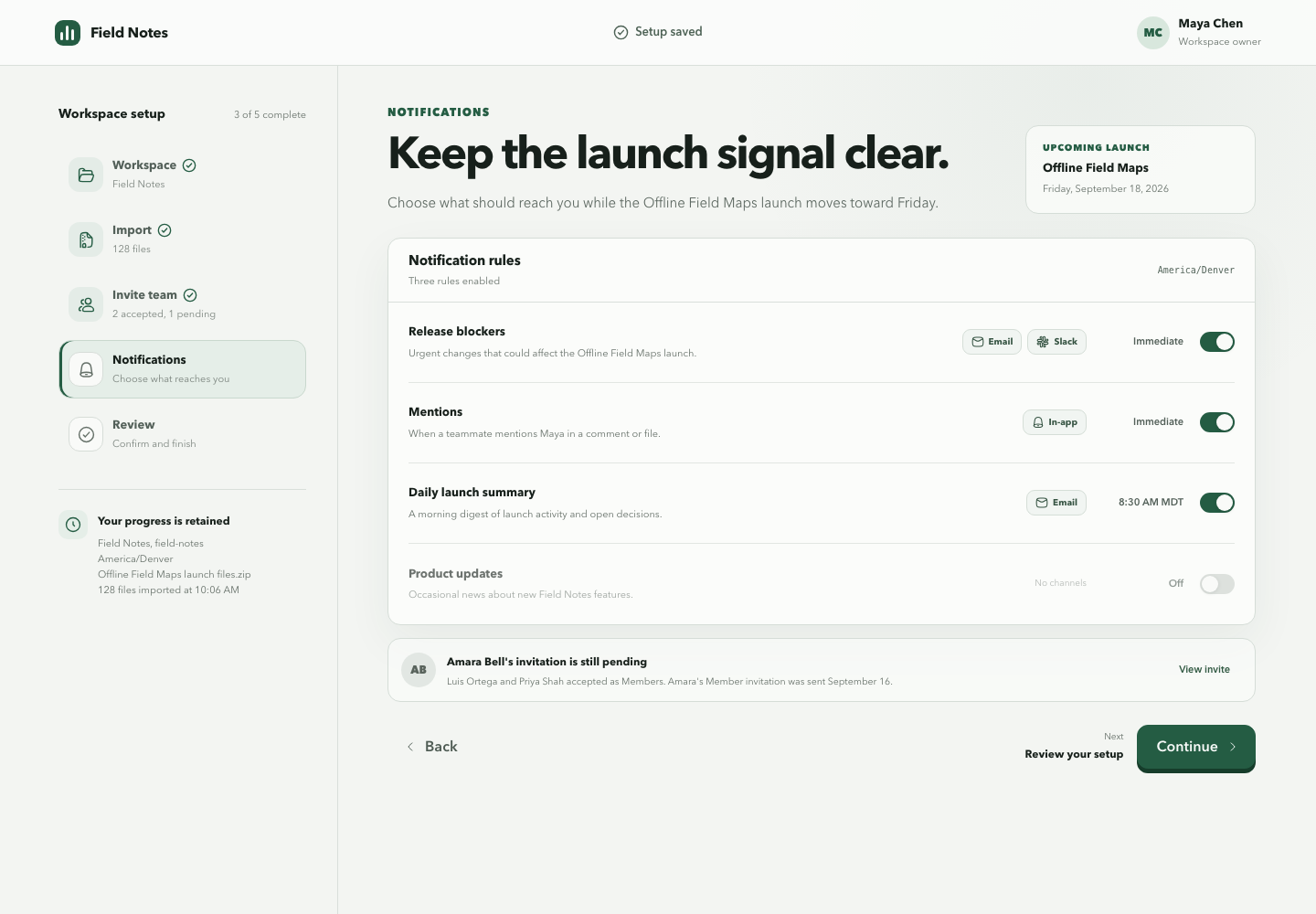Click the Email chip for Daily launch summary

pyautogui.click(x=1056, y=503)
